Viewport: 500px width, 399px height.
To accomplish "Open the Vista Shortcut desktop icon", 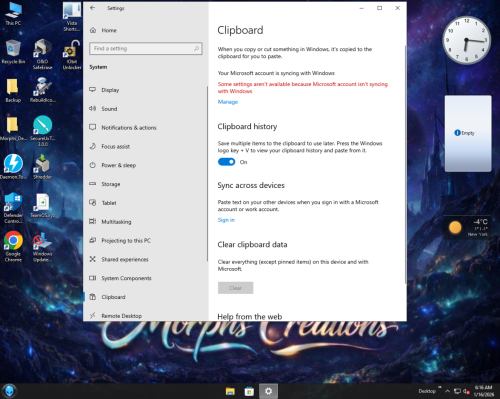I will coord(72,17).
